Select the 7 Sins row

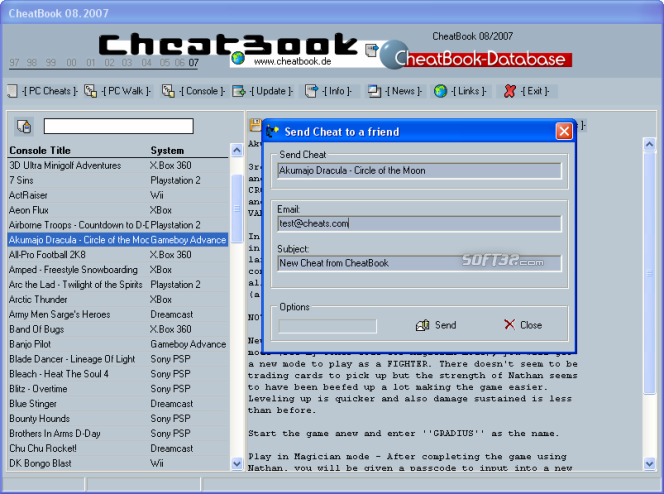118,180
